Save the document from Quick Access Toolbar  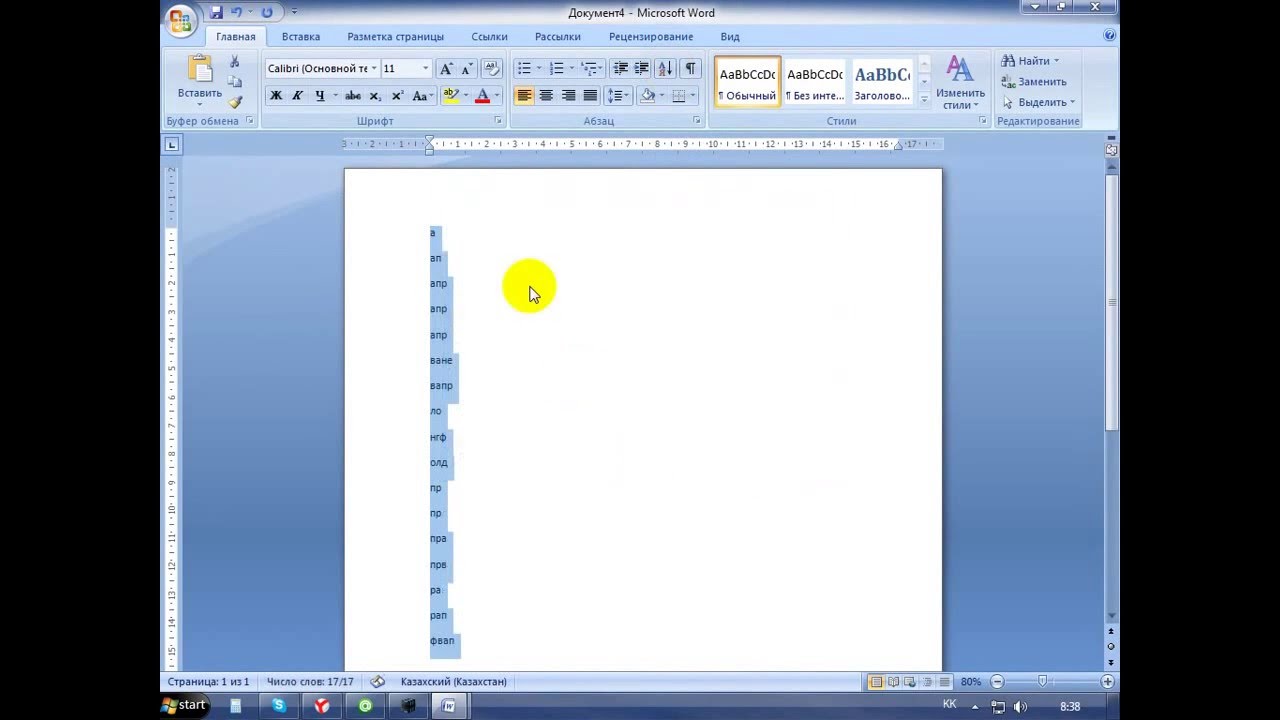[x=216, y=12]
